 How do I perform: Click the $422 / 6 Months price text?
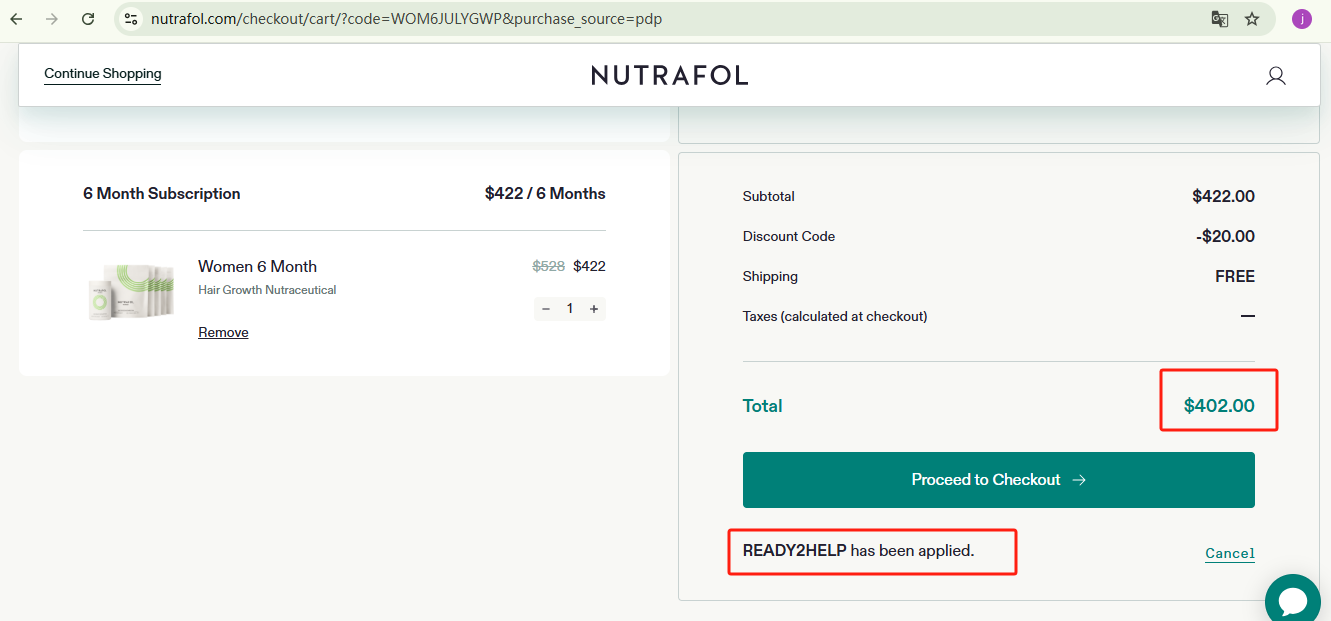(x=545, y=193)
